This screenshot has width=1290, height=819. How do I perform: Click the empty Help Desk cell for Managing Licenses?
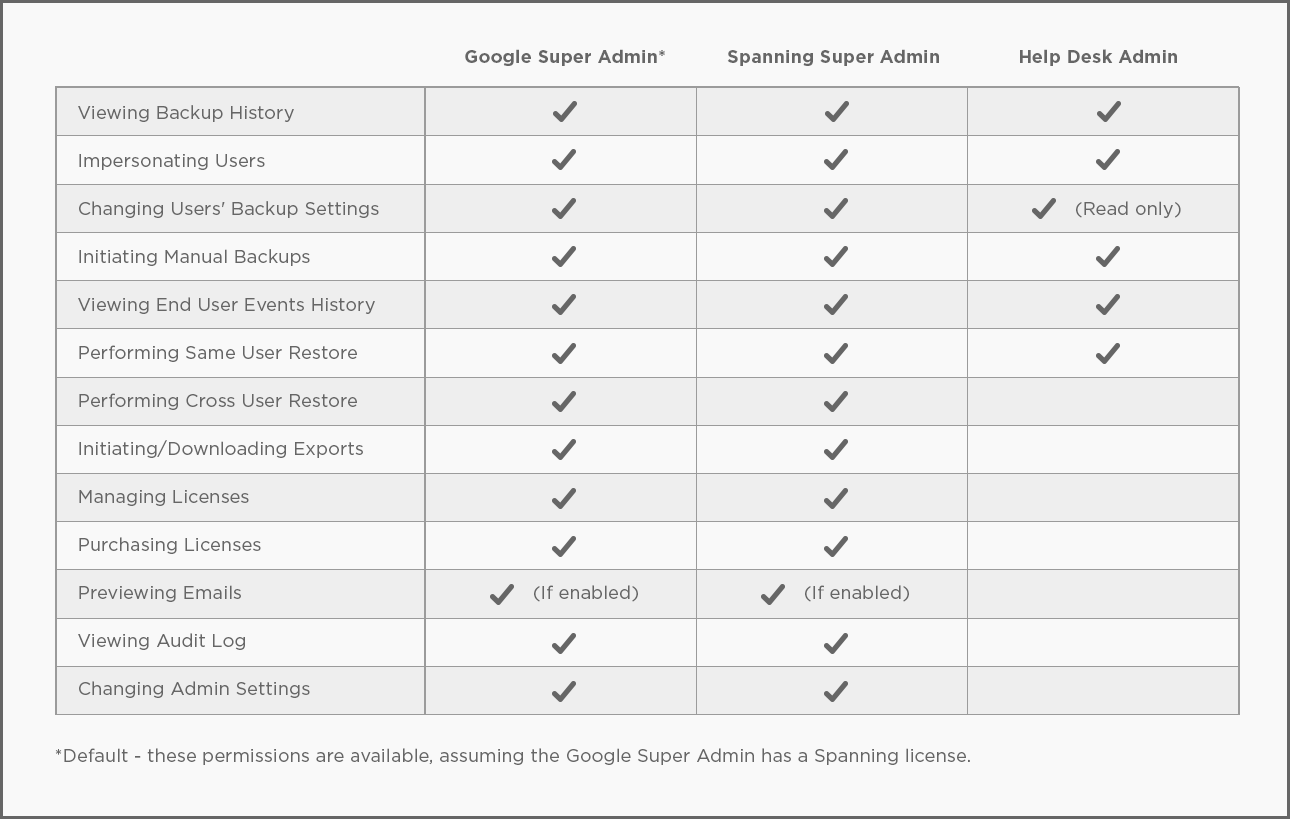coord(1103,497)
